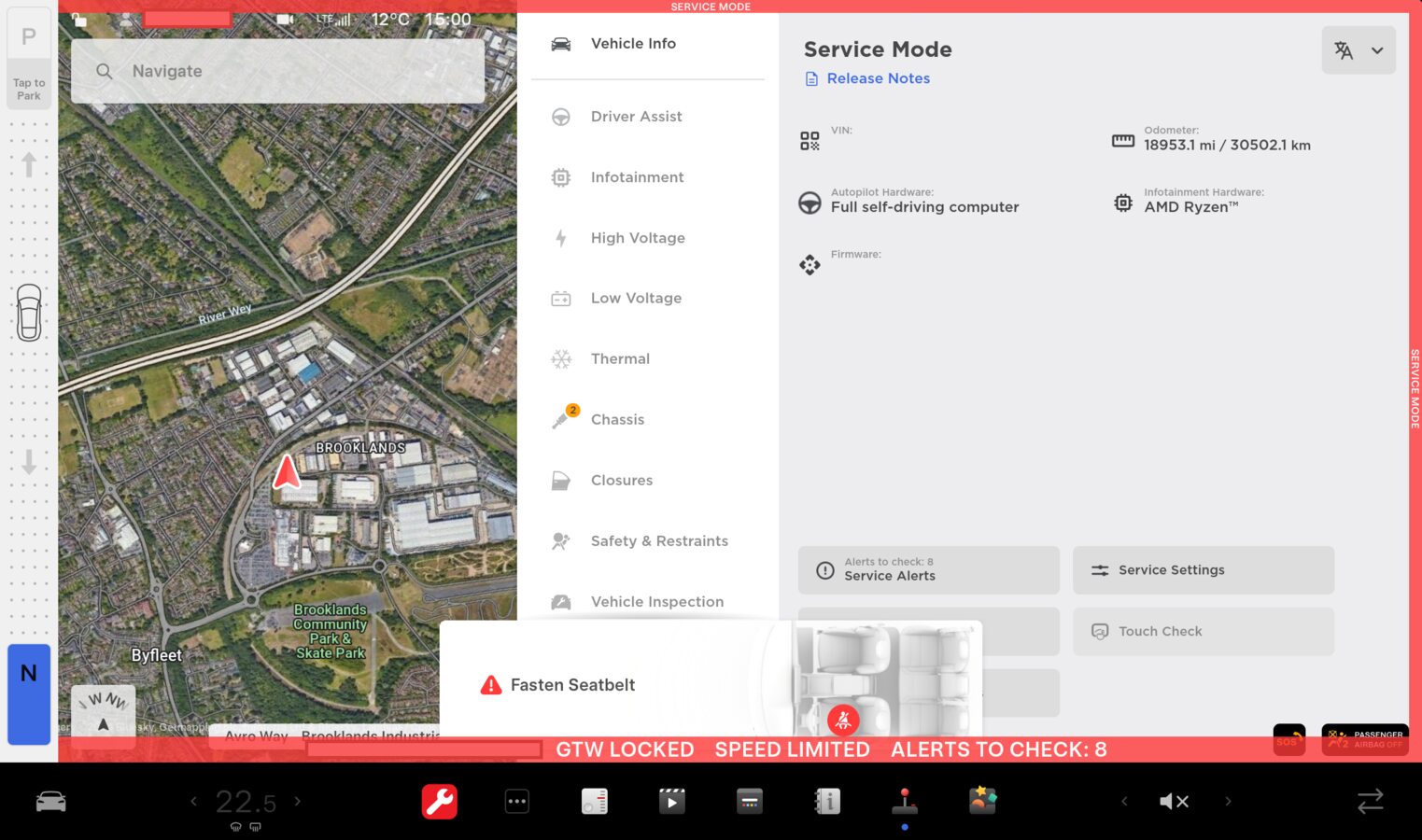The width and height of the screenshot is (1422, 840).
Task: Tap the P button to park
Action: [x=29, y=37]
